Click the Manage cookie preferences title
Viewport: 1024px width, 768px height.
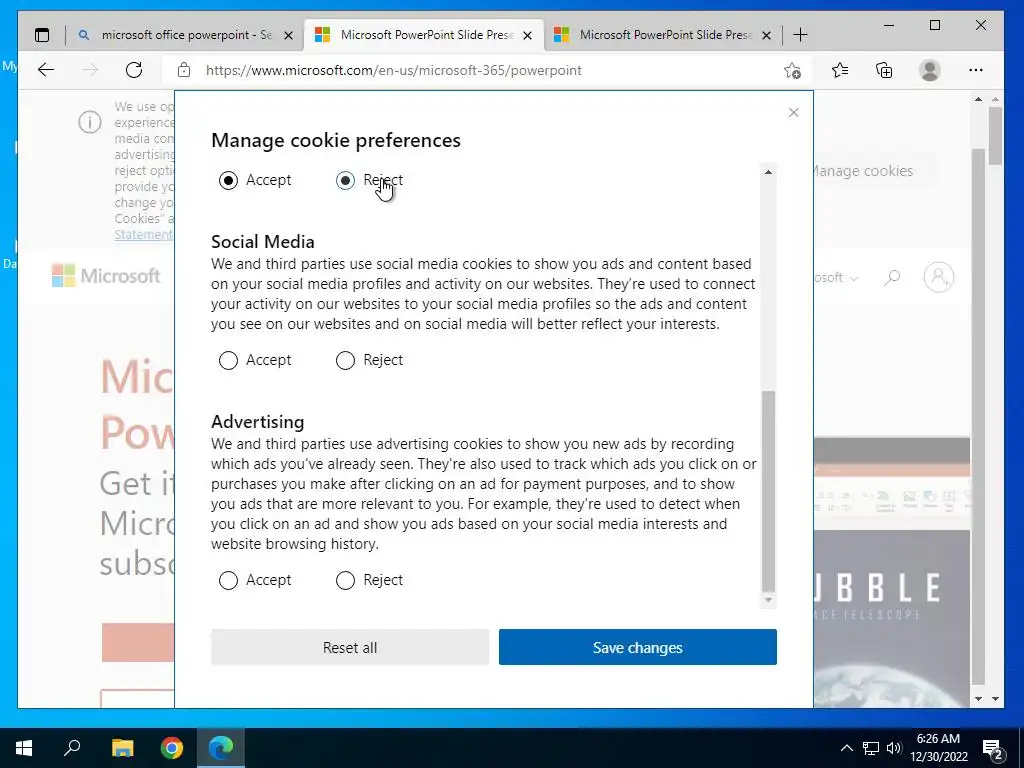click(x=336, y=140)
